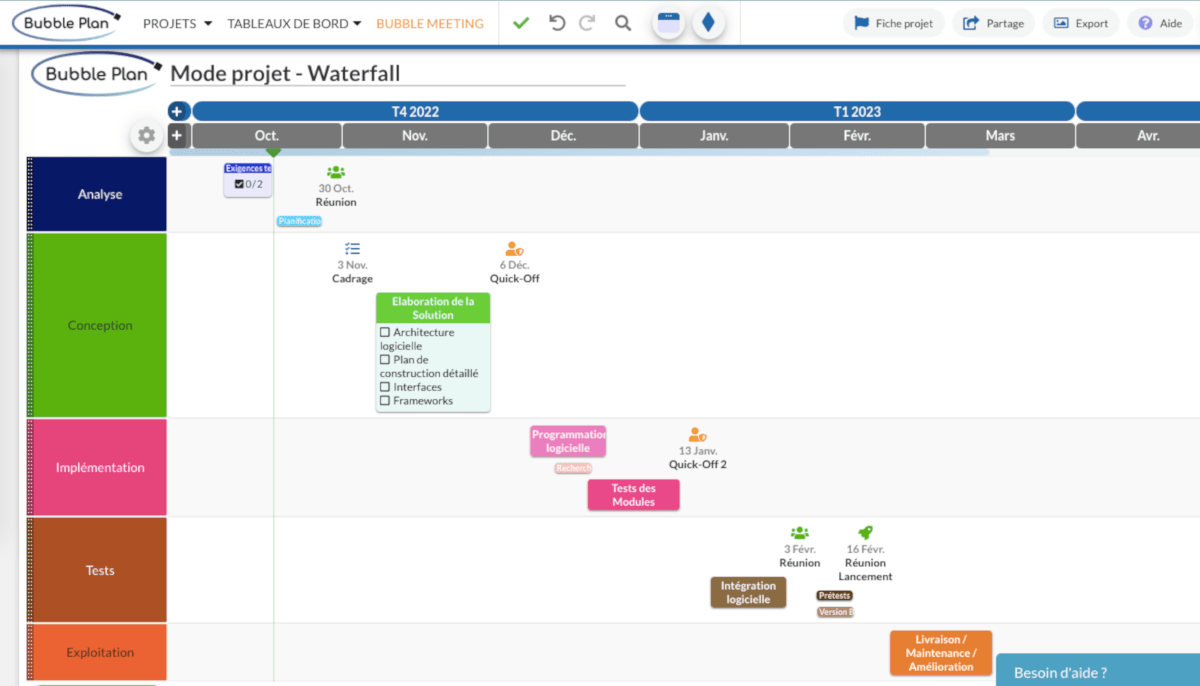Screen dimensions: 1200x686
Task: Select the 6 Déc. Quick-Off icon
Action: coord(514,249)
